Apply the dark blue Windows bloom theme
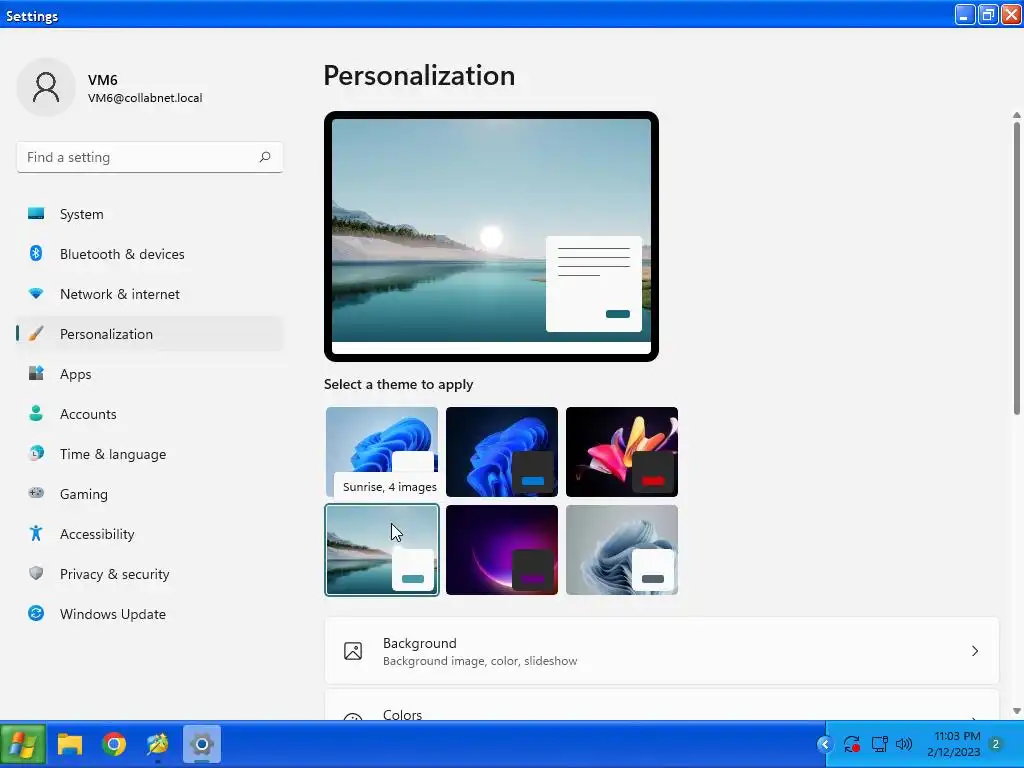This screenshot has height=768, width=1024. (502, 452)
